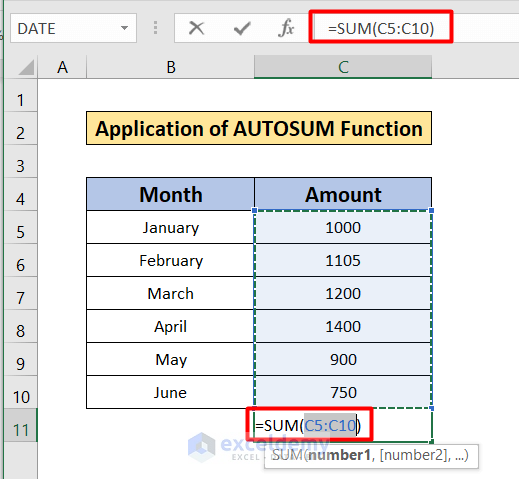Click the formula bar resize handle dots

pyautogui.click(x=155, y=28)
